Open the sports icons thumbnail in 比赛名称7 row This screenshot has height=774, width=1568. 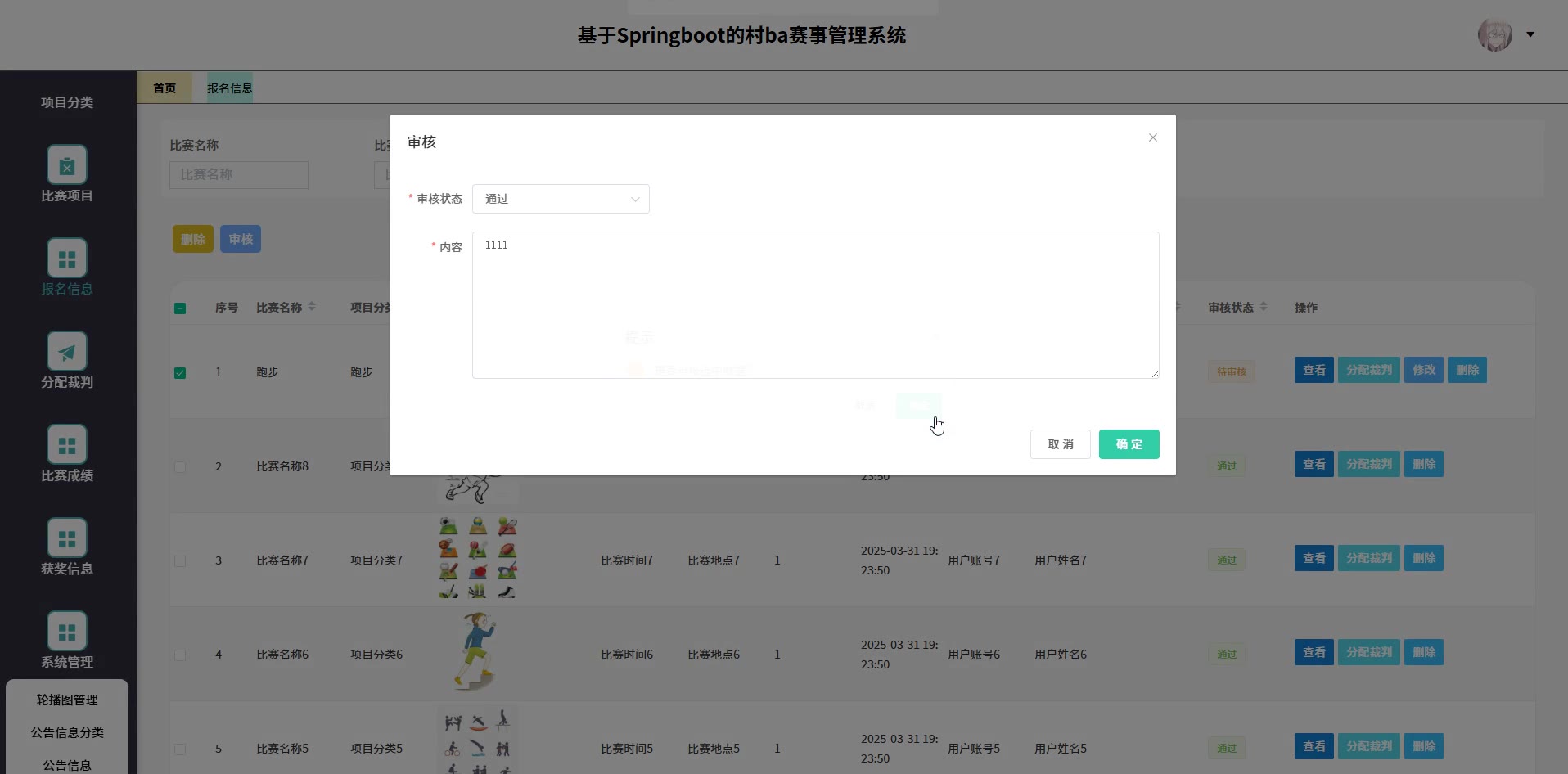pos(478,560)
